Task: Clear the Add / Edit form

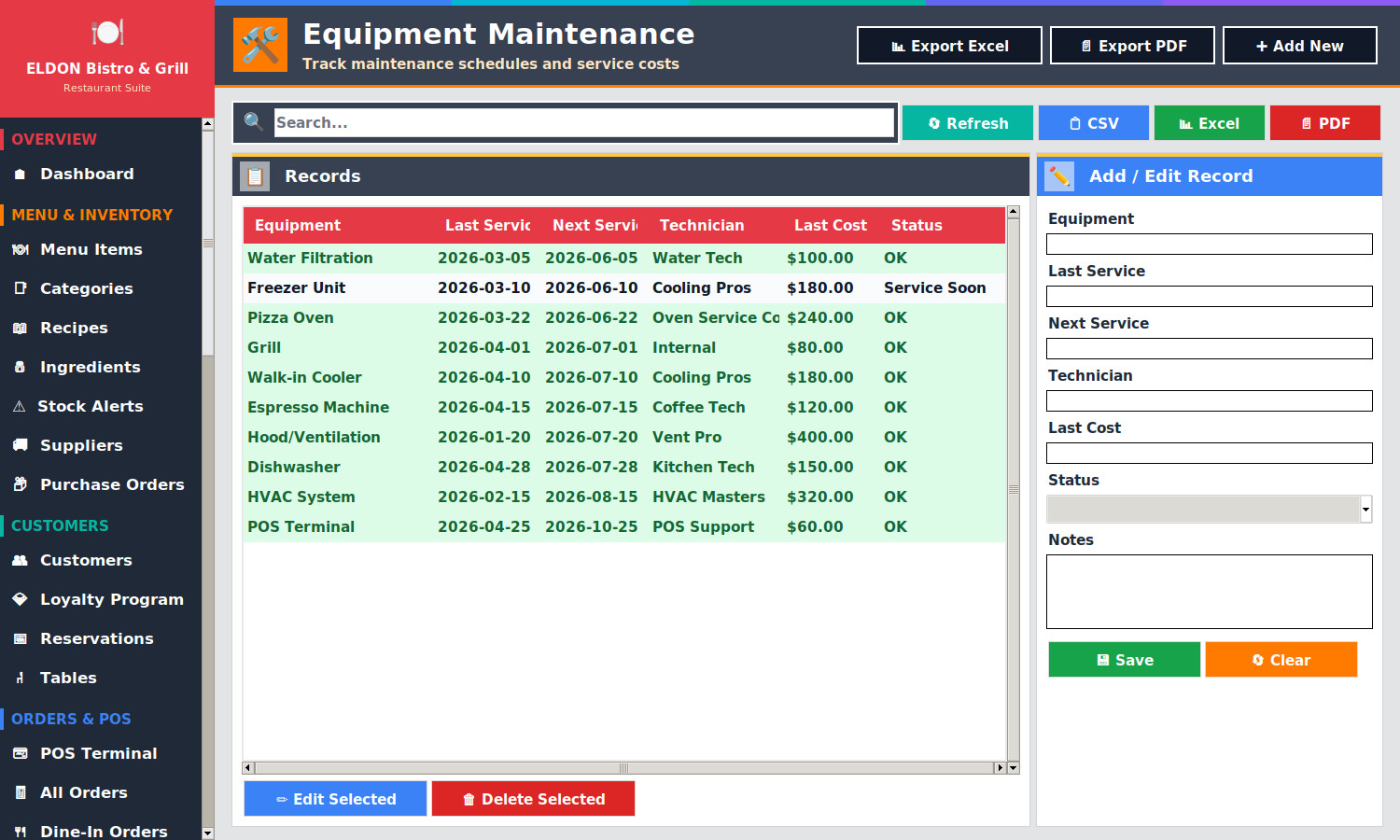Action: tap(1281, 660)
